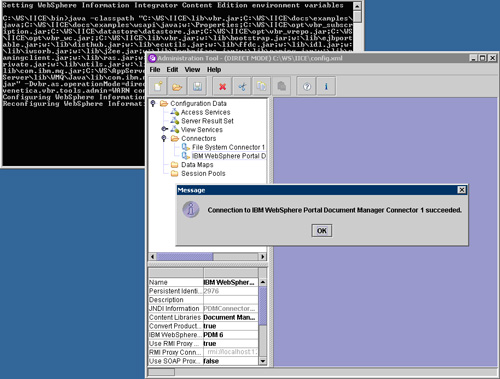Click the Persistent Identi value '2976'
This screenshot has height=379, width=500.
click(x=231, y=291)
